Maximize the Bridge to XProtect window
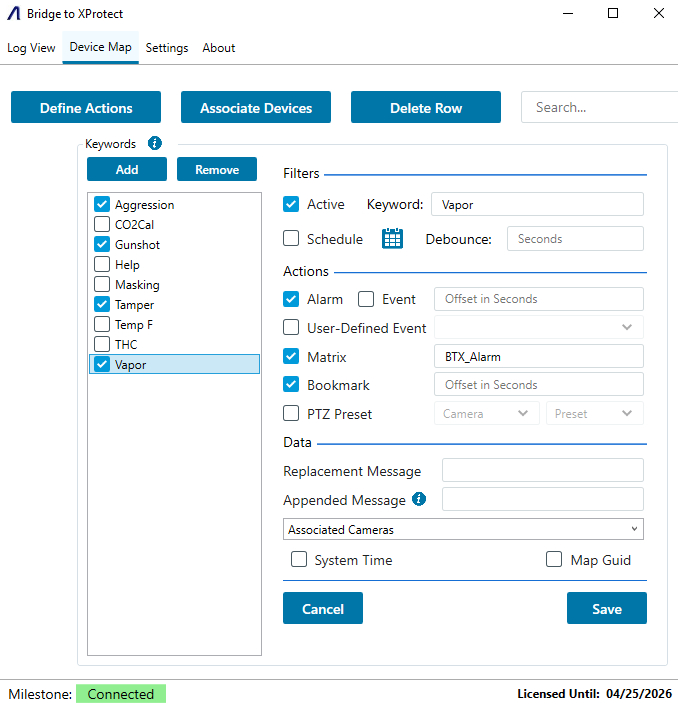Viewport: 678px width, 704px height. [613, 13]
